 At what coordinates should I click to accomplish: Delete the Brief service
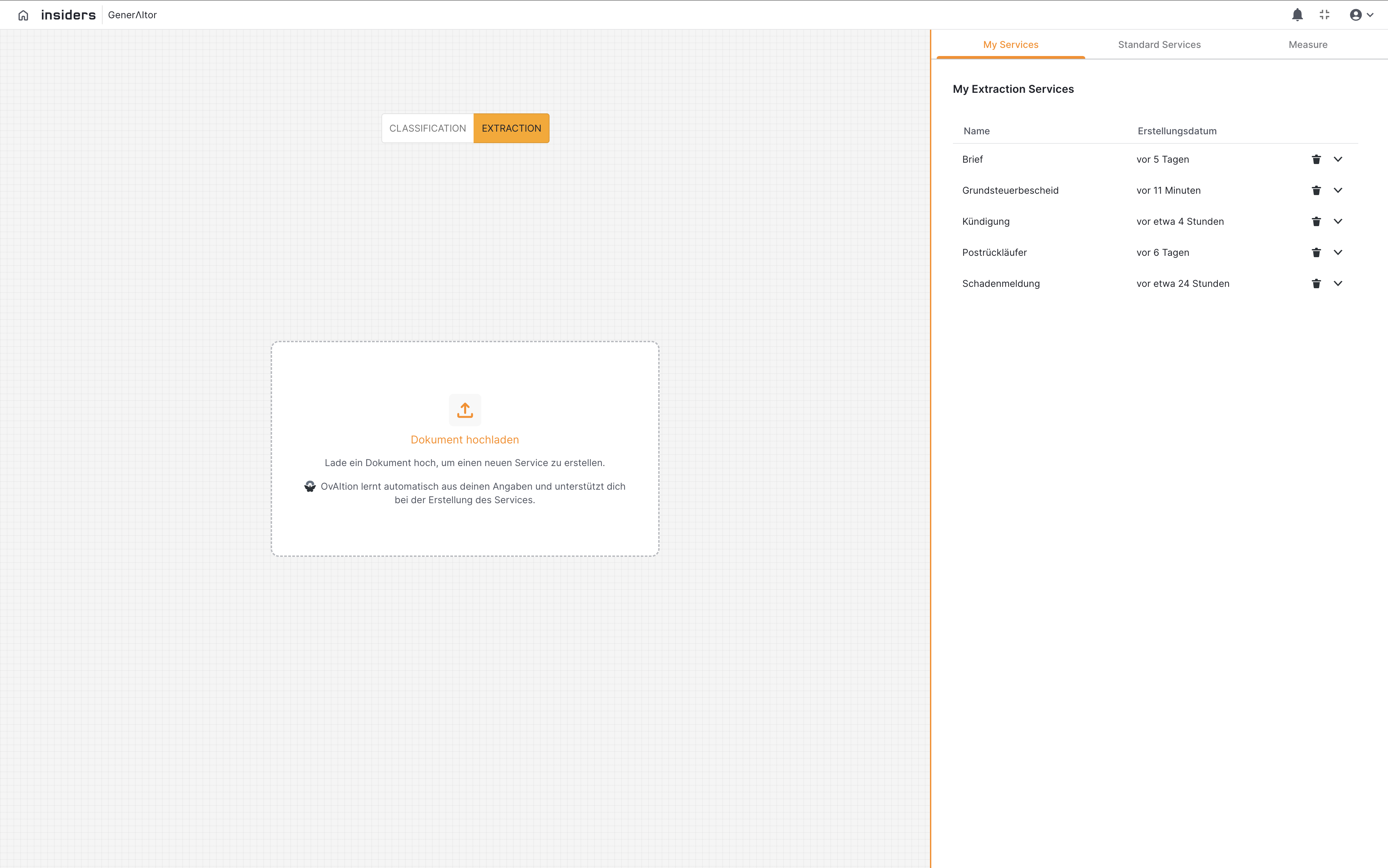(x=1316, y=160)
